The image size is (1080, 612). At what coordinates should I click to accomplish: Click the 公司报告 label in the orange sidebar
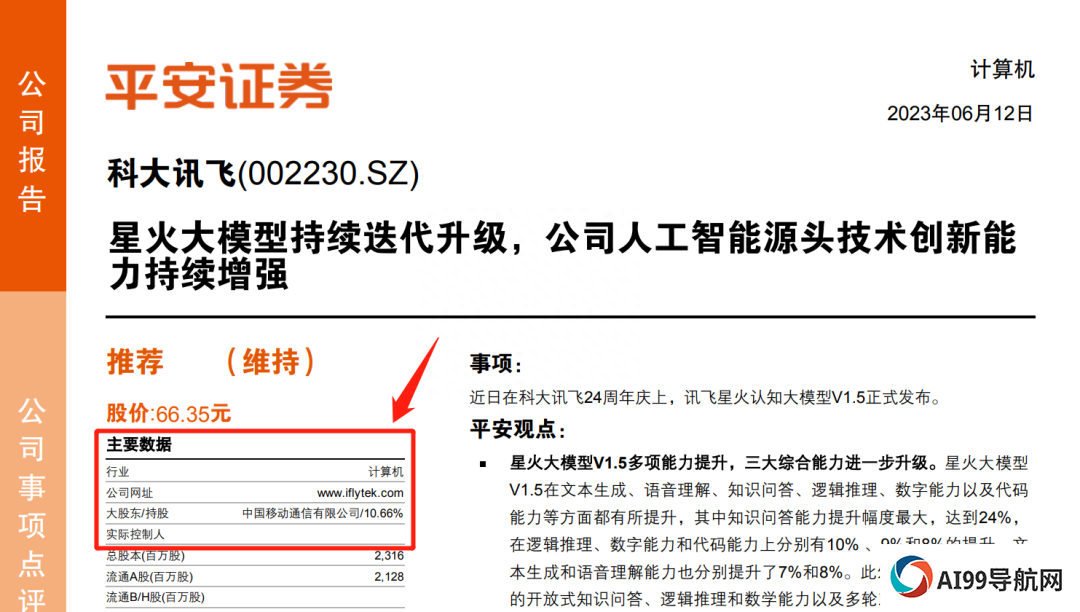(x=32, y=141)
